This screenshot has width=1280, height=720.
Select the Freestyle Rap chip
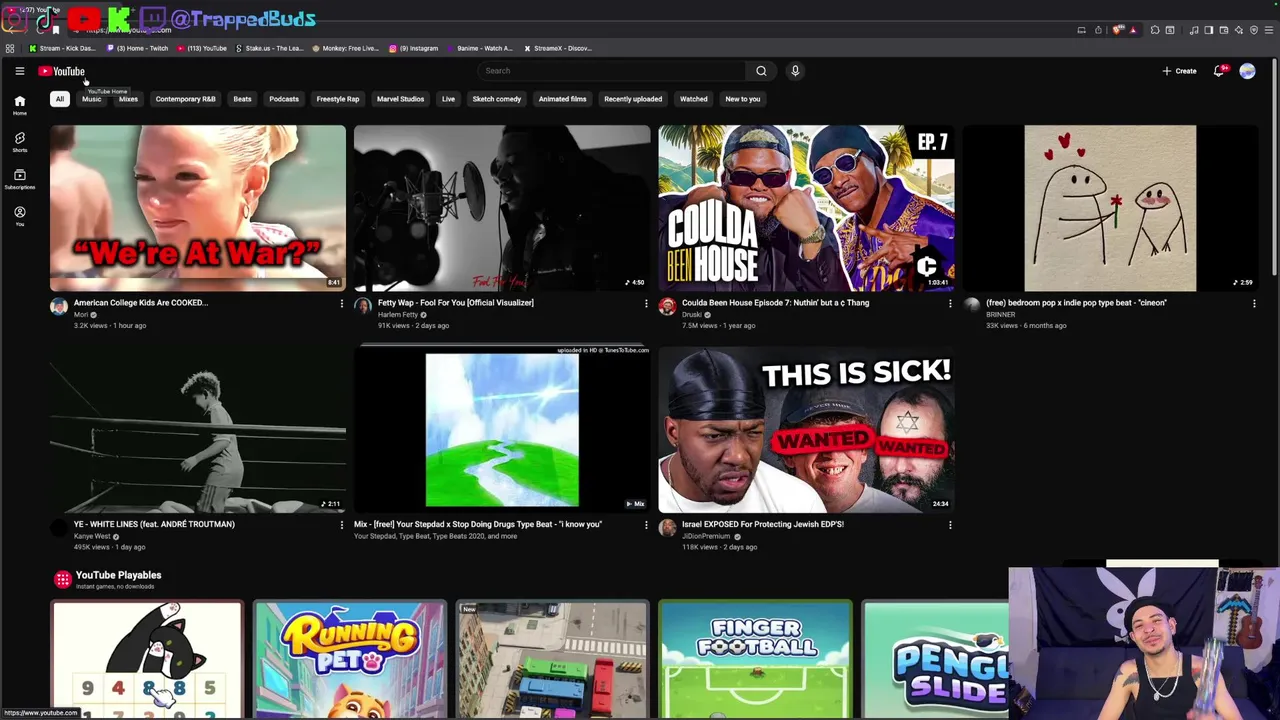(338, 99)
